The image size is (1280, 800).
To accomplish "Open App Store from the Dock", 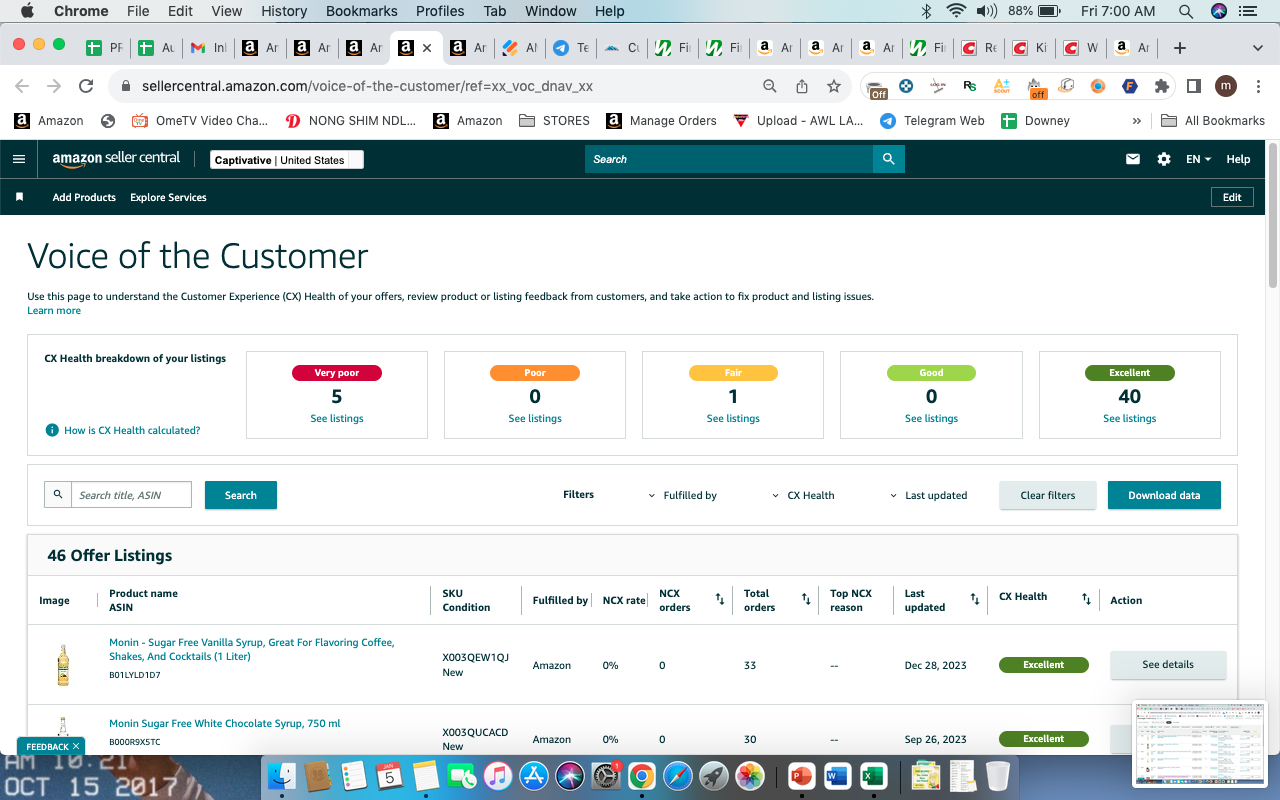I will 534,775.
